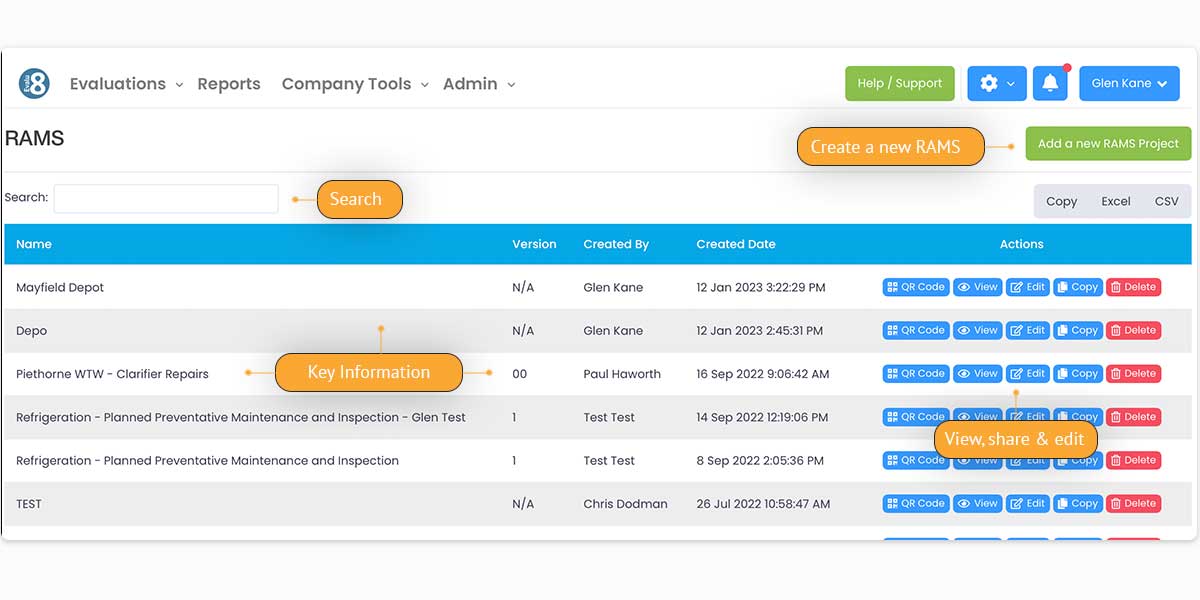Export the table to Excel

tap(1115, 201)
